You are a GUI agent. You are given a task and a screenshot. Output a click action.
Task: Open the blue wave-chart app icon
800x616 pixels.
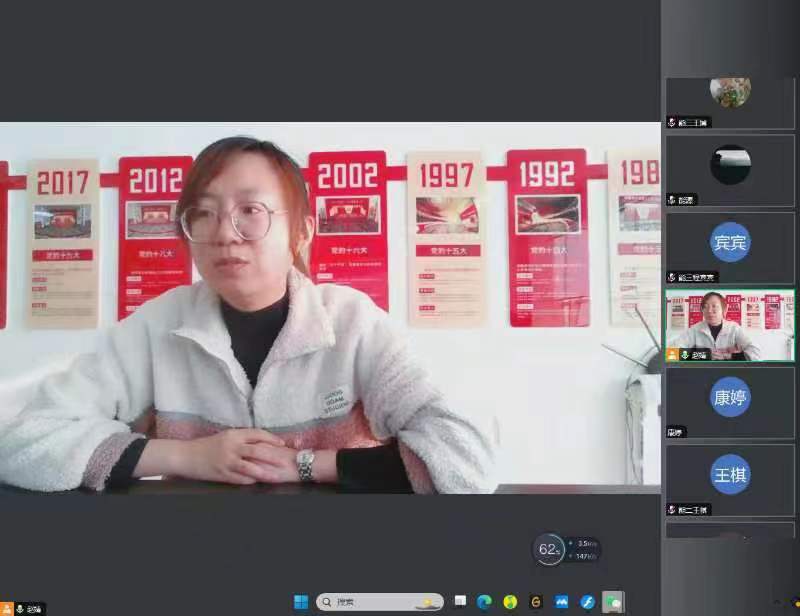pos(562,602)
